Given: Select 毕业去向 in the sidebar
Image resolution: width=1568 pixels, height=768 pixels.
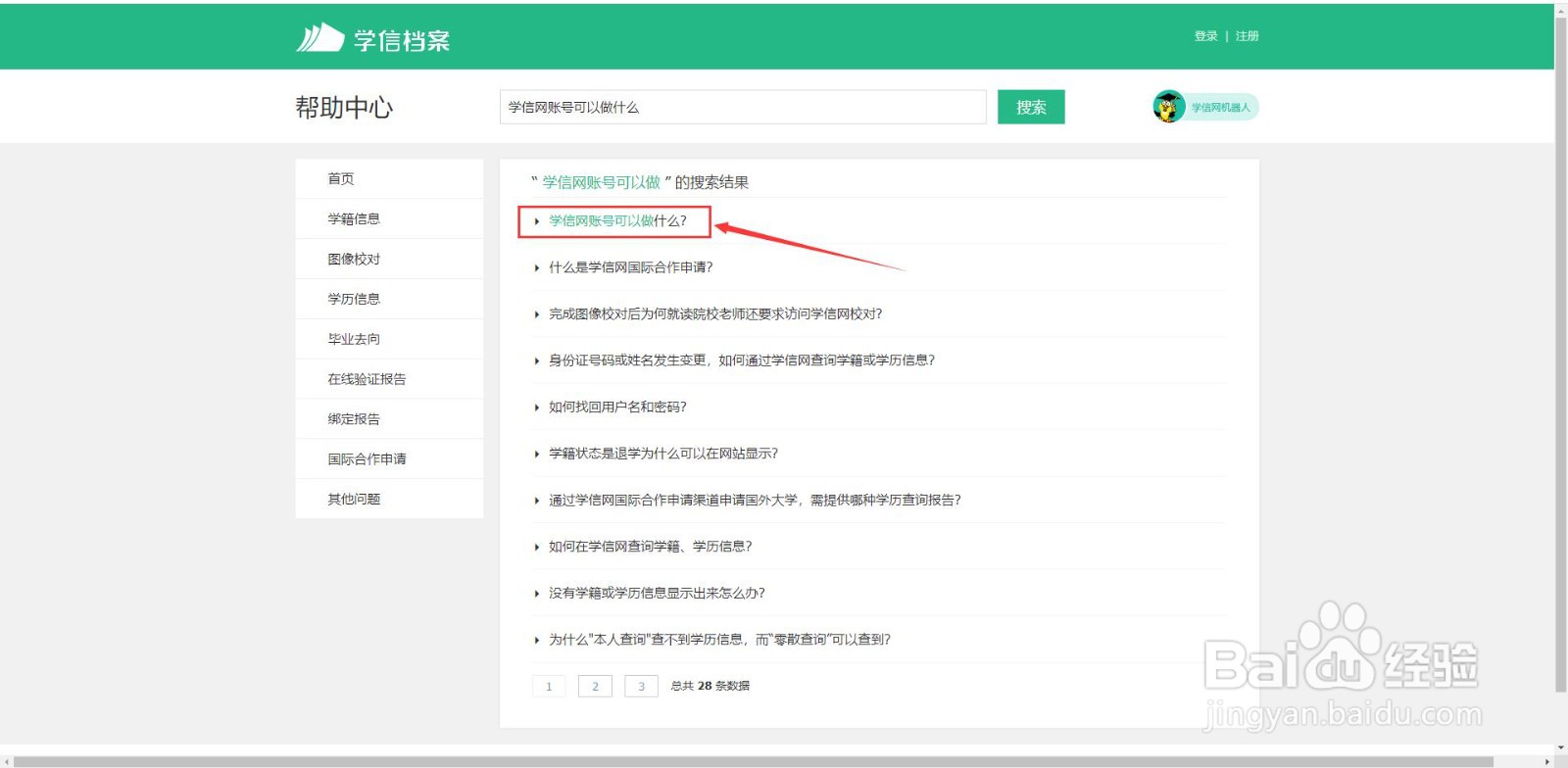Looking at the screenshot, I should [389, 339].
